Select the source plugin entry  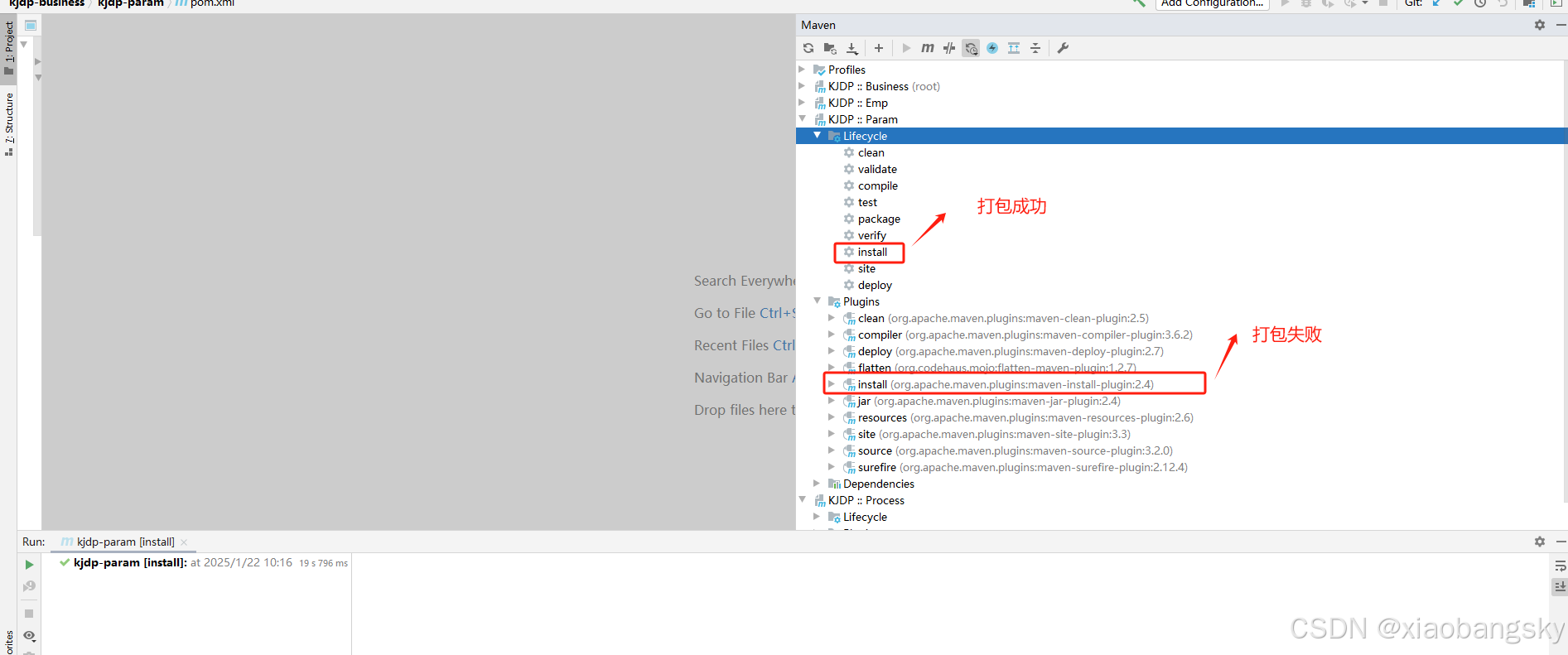[x=1008, y=450]
